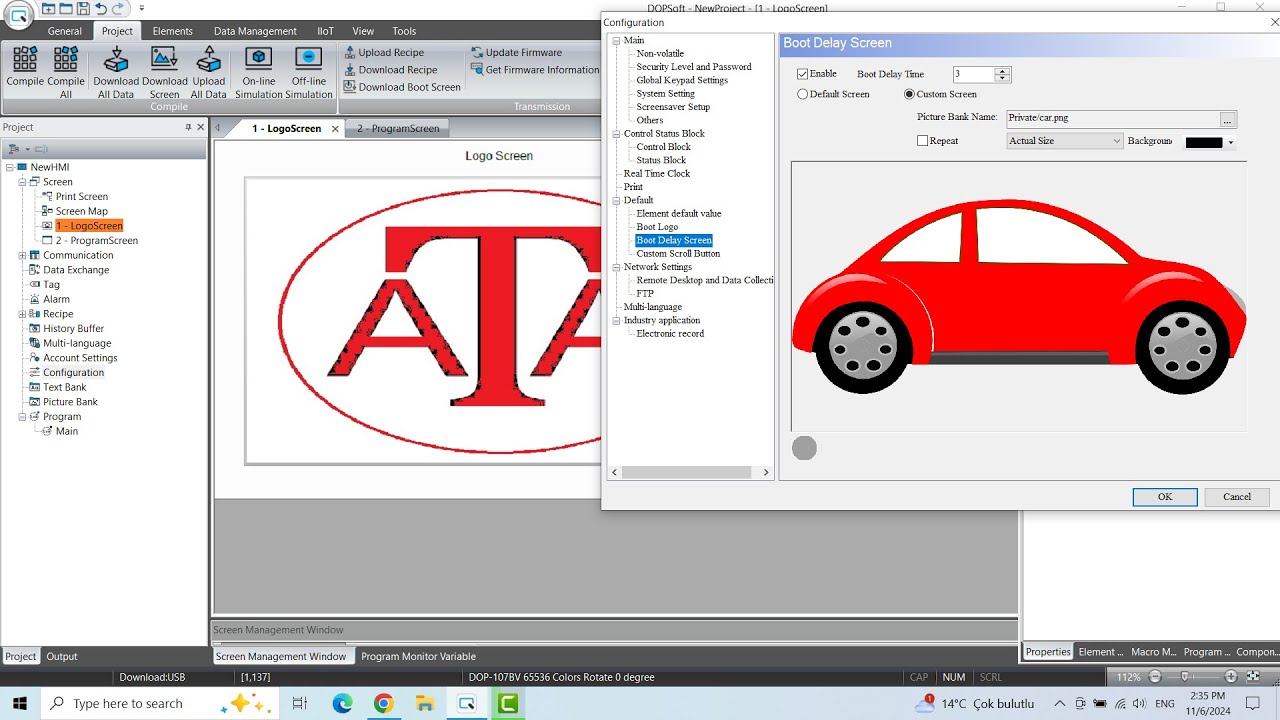This screenshot has height=720, width=1280.
Task: Click Download Recipe in Transmission group
Action: pos(390,70)
